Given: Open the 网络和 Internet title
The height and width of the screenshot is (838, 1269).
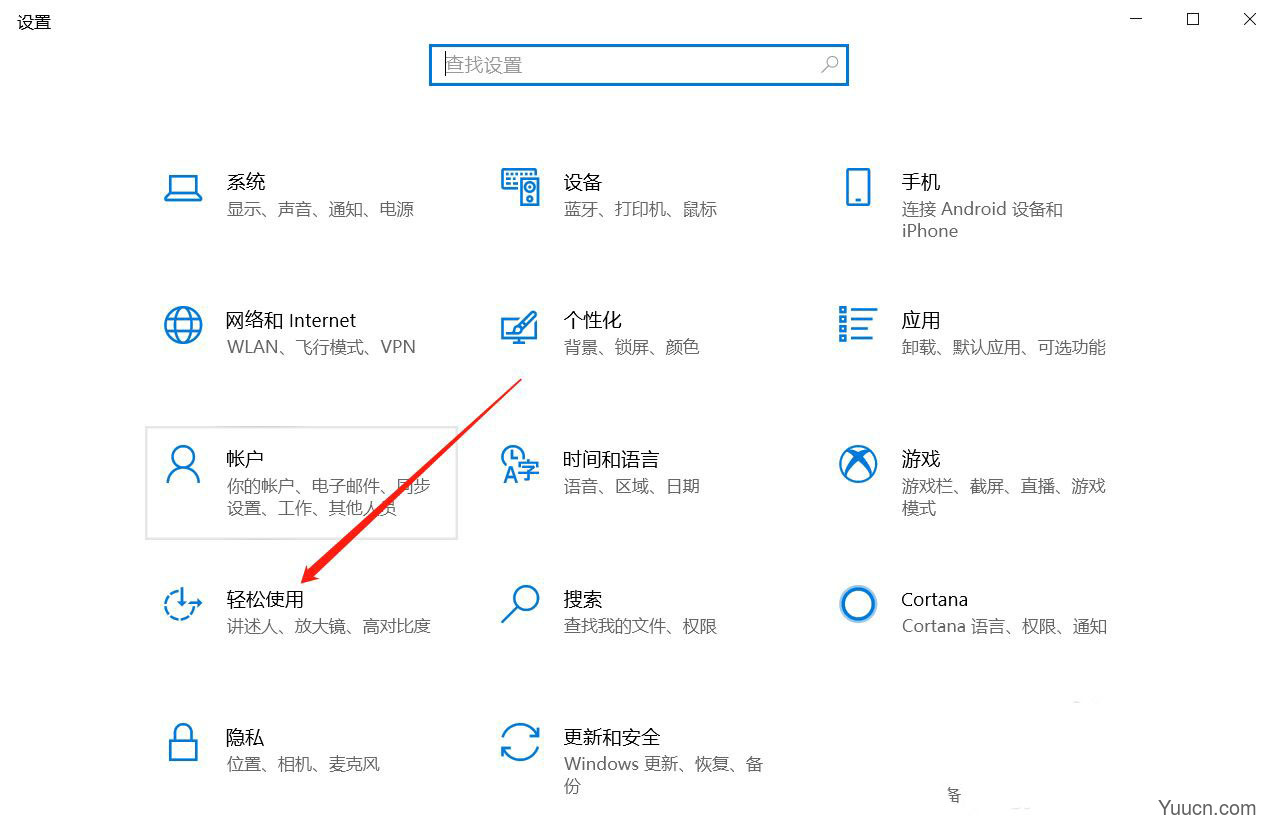Looking at the screenshot, I should (x=291, y=320).
